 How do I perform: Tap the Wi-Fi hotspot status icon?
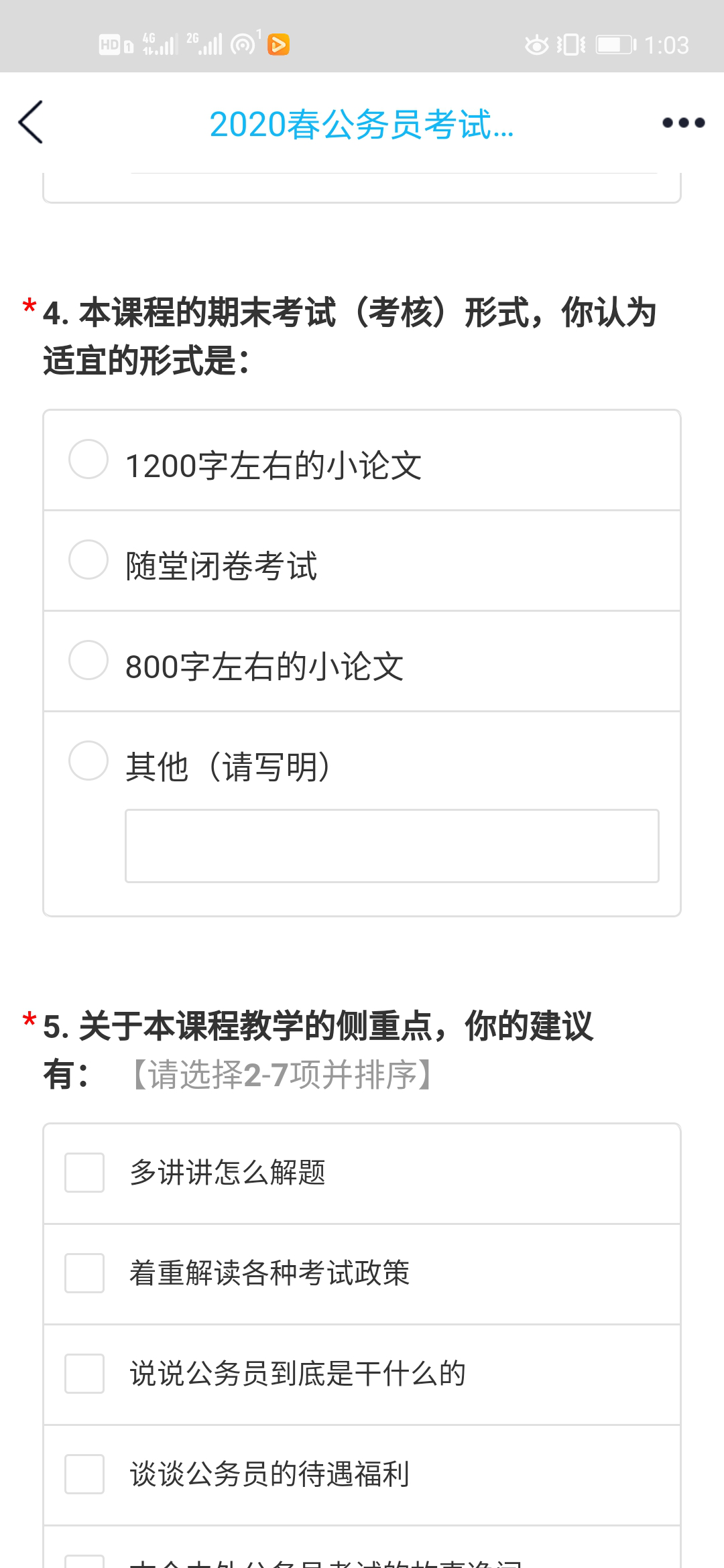tap(245, 44)
